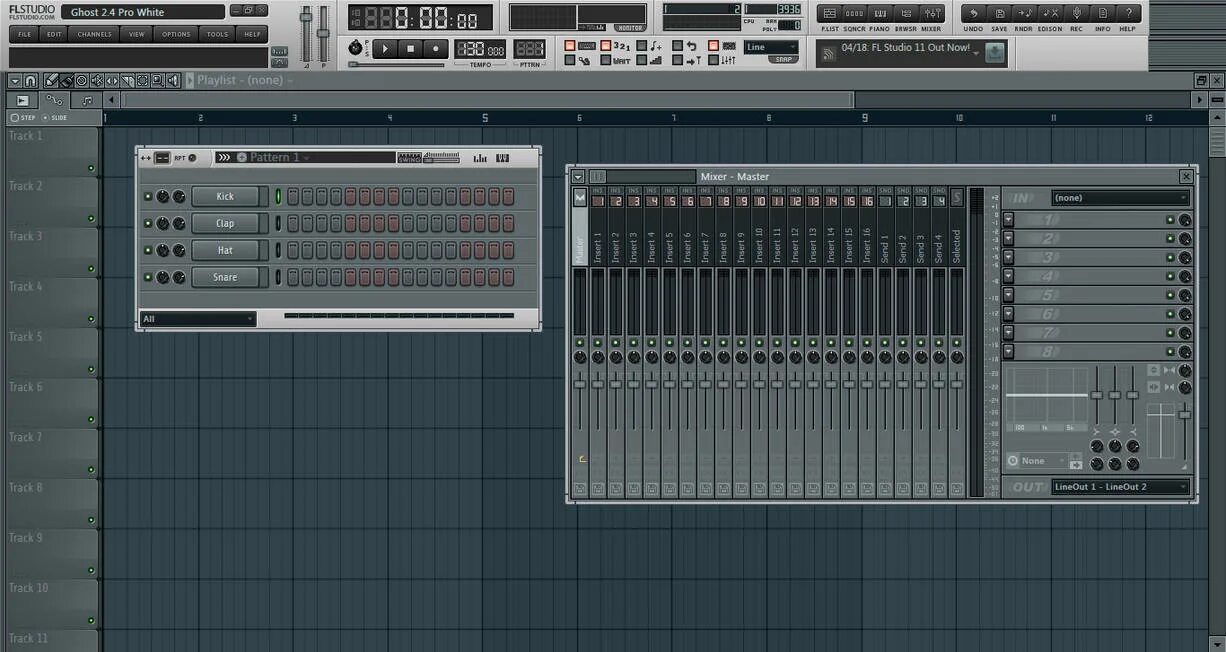Launch Edison from the toolbar
The height and width of the screenshot is (652, 1226).
1051,12
